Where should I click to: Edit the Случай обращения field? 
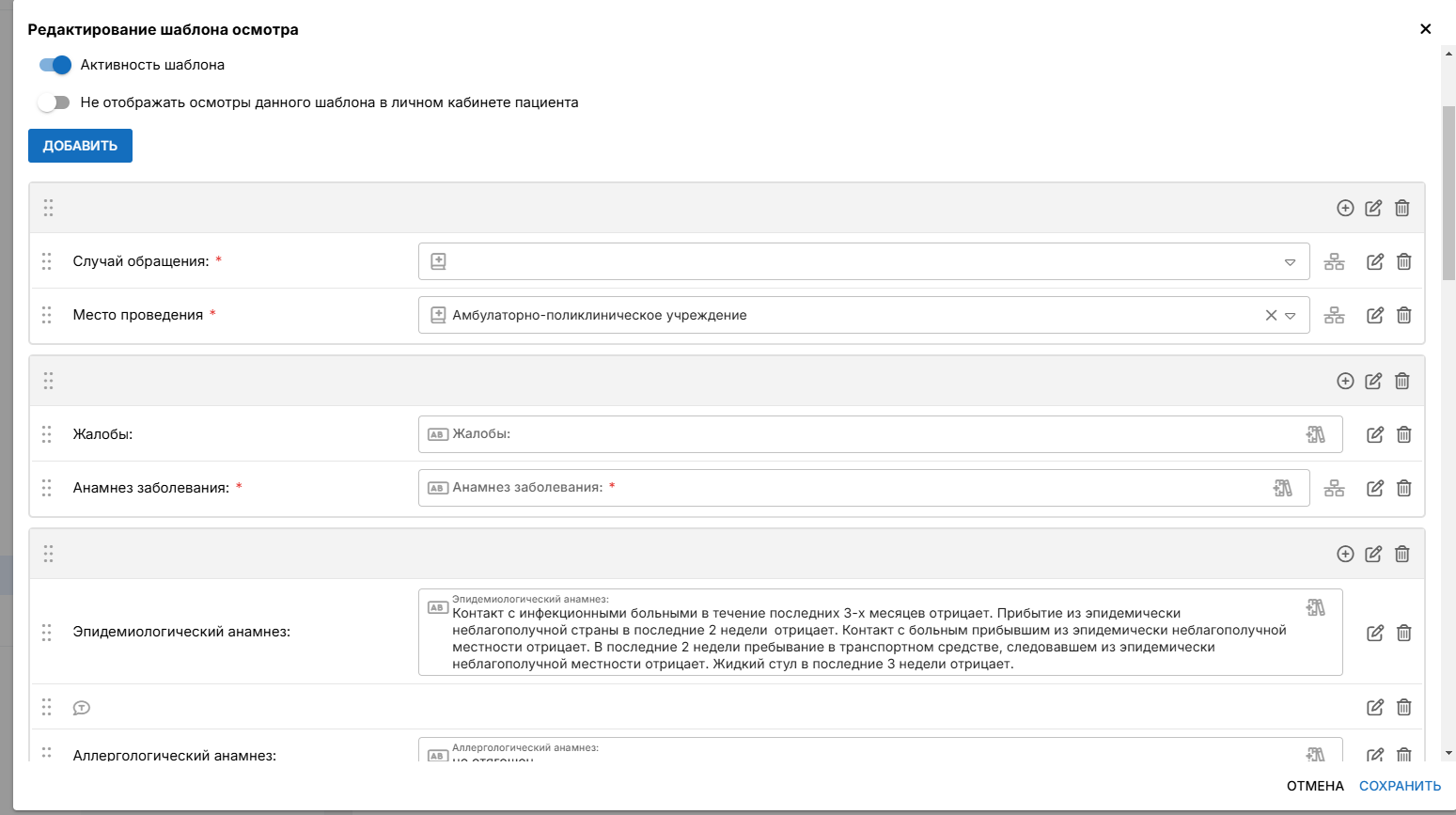coord(1375,261)
